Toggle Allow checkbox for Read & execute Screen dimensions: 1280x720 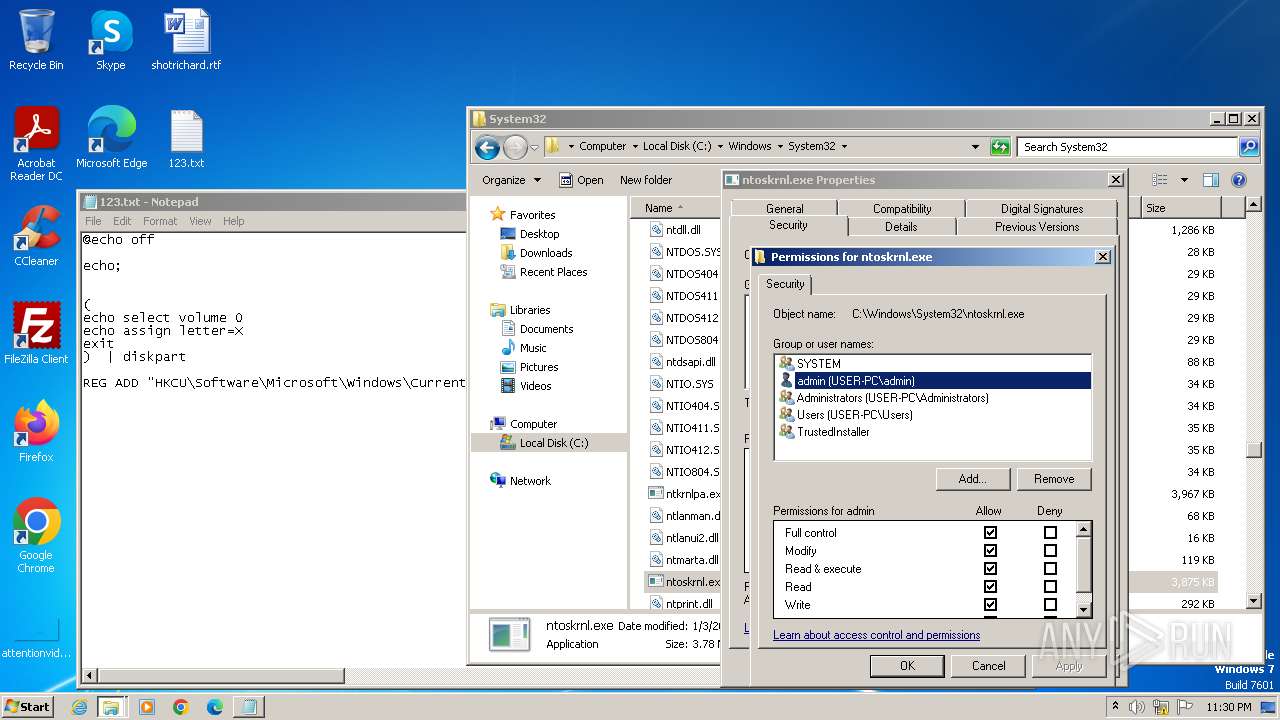(x=990, y=569)
